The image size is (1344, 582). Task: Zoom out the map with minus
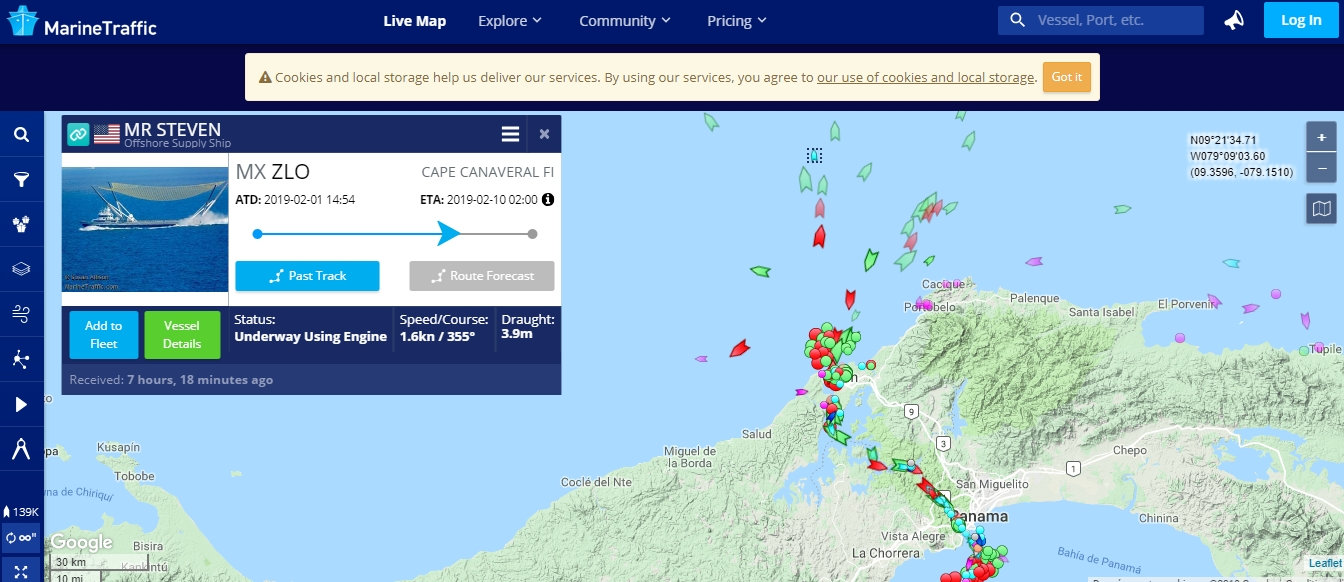pos(1322,167)
